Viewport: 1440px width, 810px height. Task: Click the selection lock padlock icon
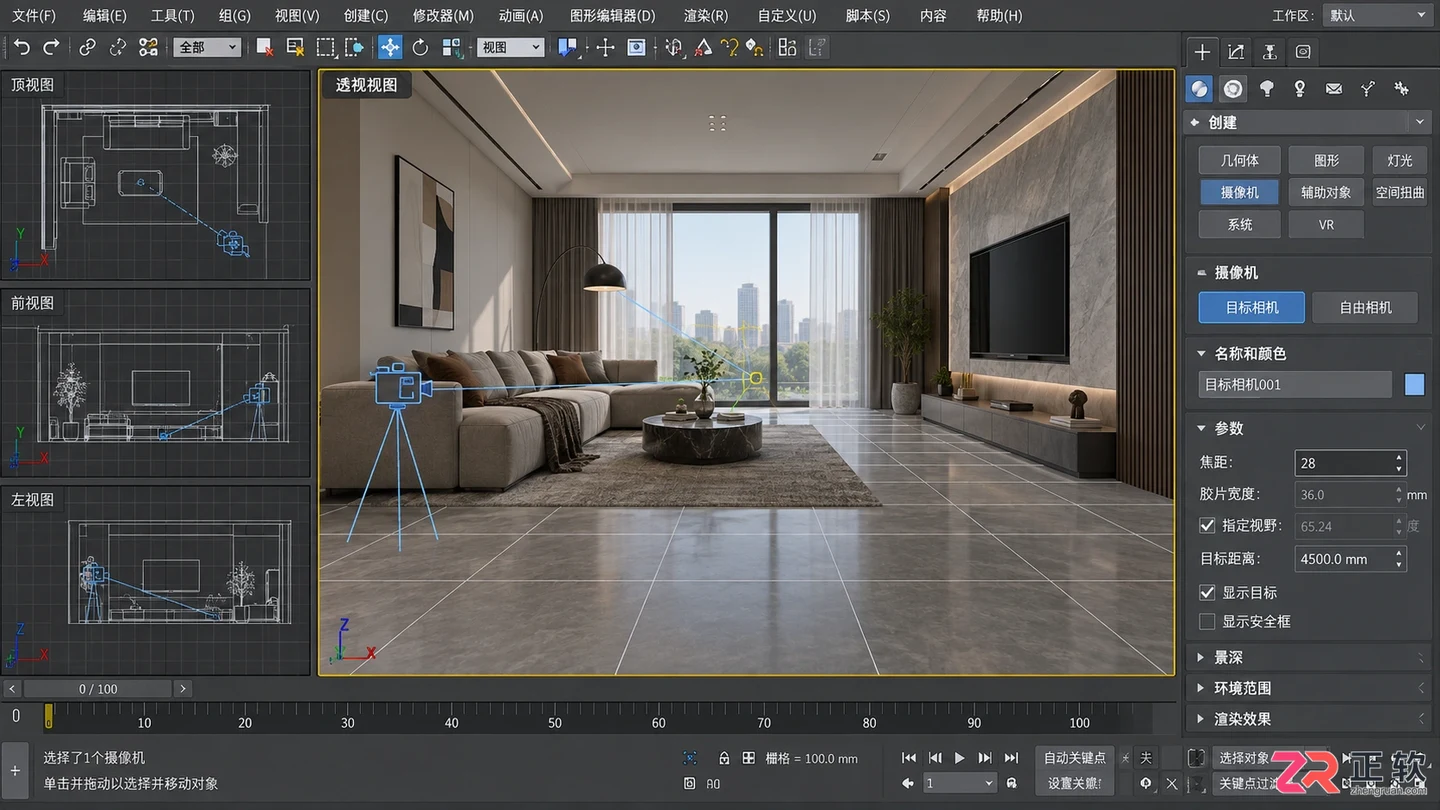pyautogui.click(x=724, y=758)
